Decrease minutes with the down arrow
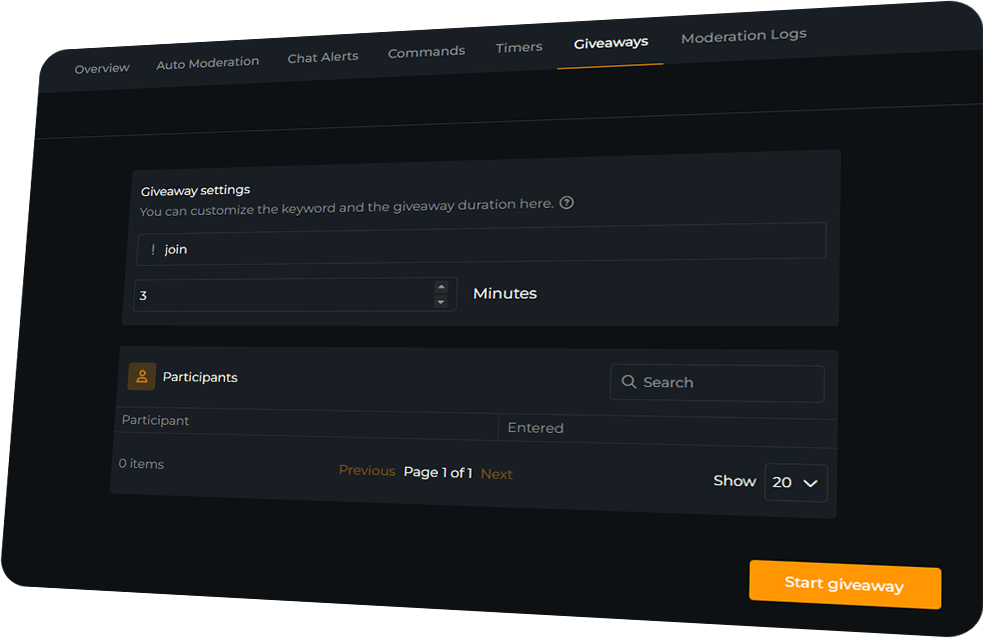The width and height of the screenshot is (983, 638). (441, 302)
